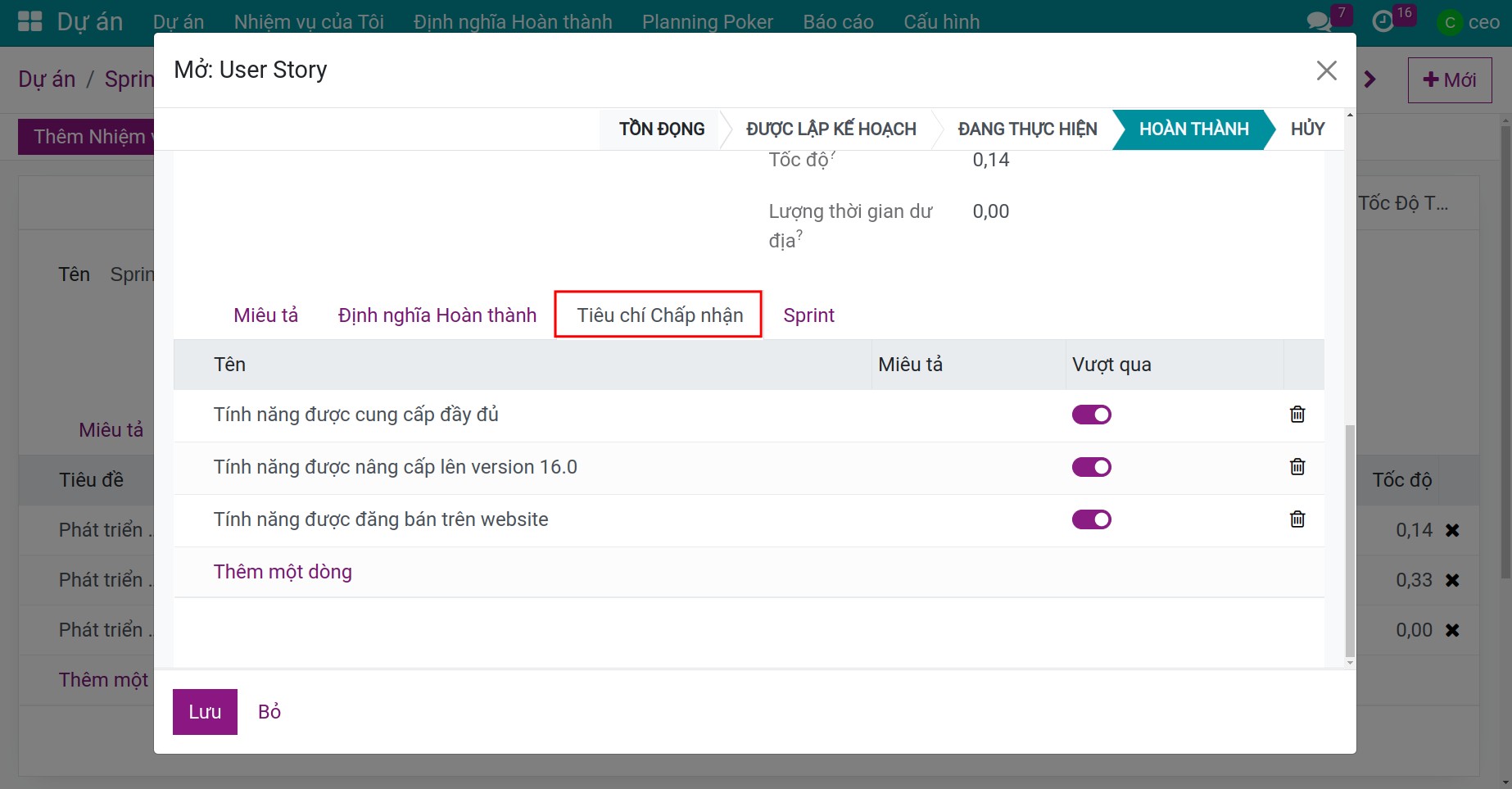Image resolution: width=1512 pixels, height=789 pixels.
Task: Set status to ĐƯỢC LẬP KẾ HOẠCH
Action: (x=831, y=129)
